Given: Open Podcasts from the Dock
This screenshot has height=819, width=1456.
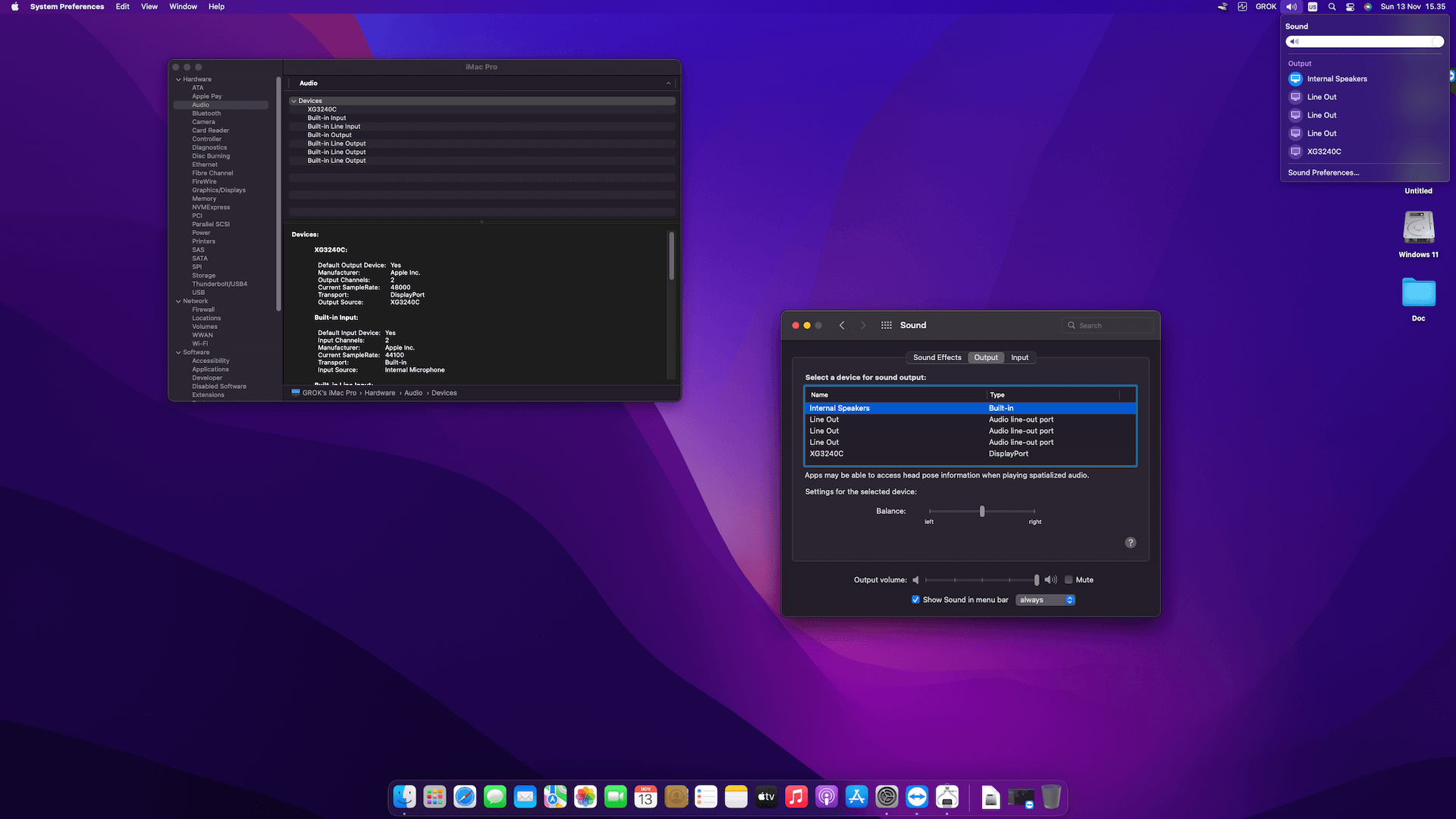Looking at the screenshot, I should pyautogui.click(x=826, y=796).
